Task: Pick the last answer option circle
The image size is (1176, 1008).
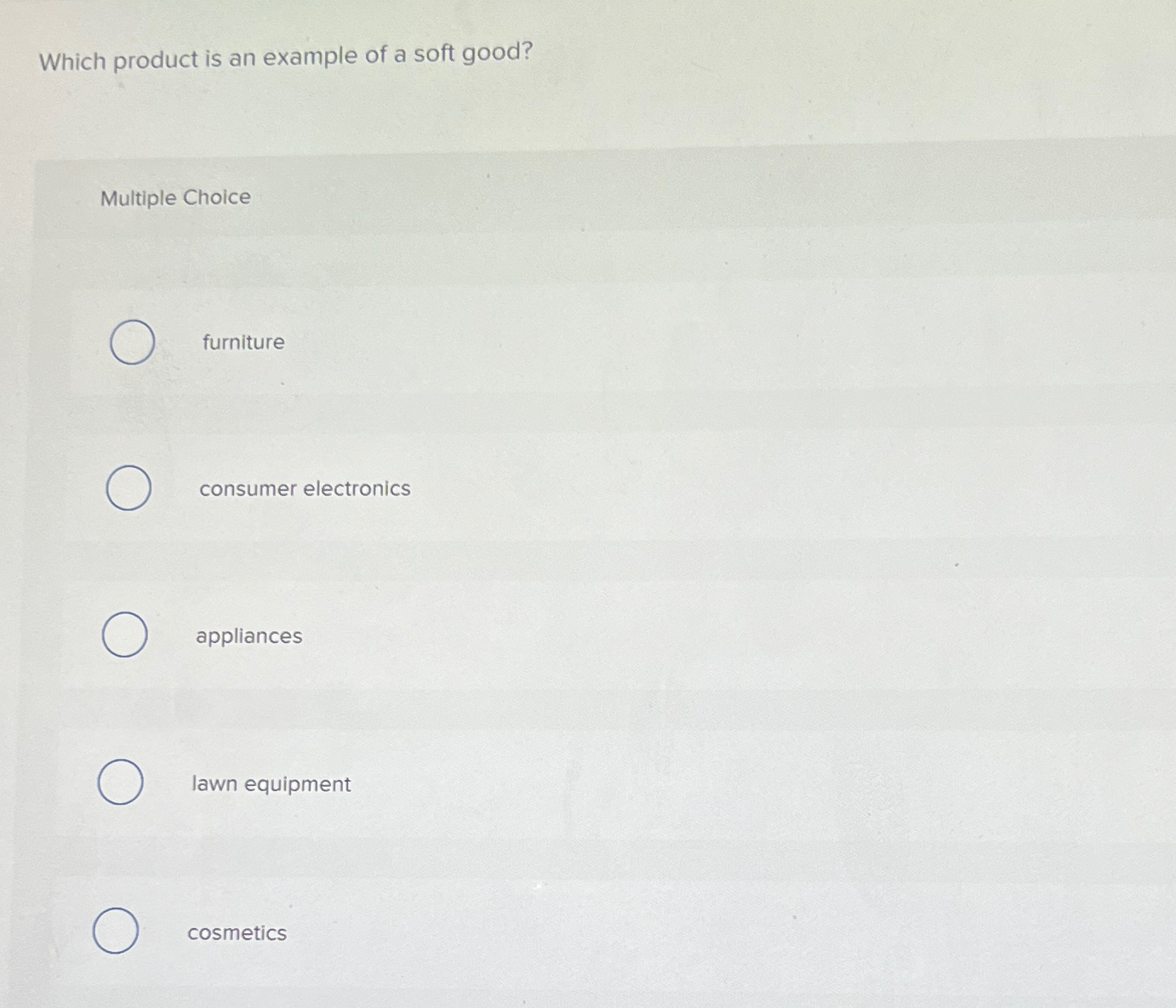Action: point(117,931)
